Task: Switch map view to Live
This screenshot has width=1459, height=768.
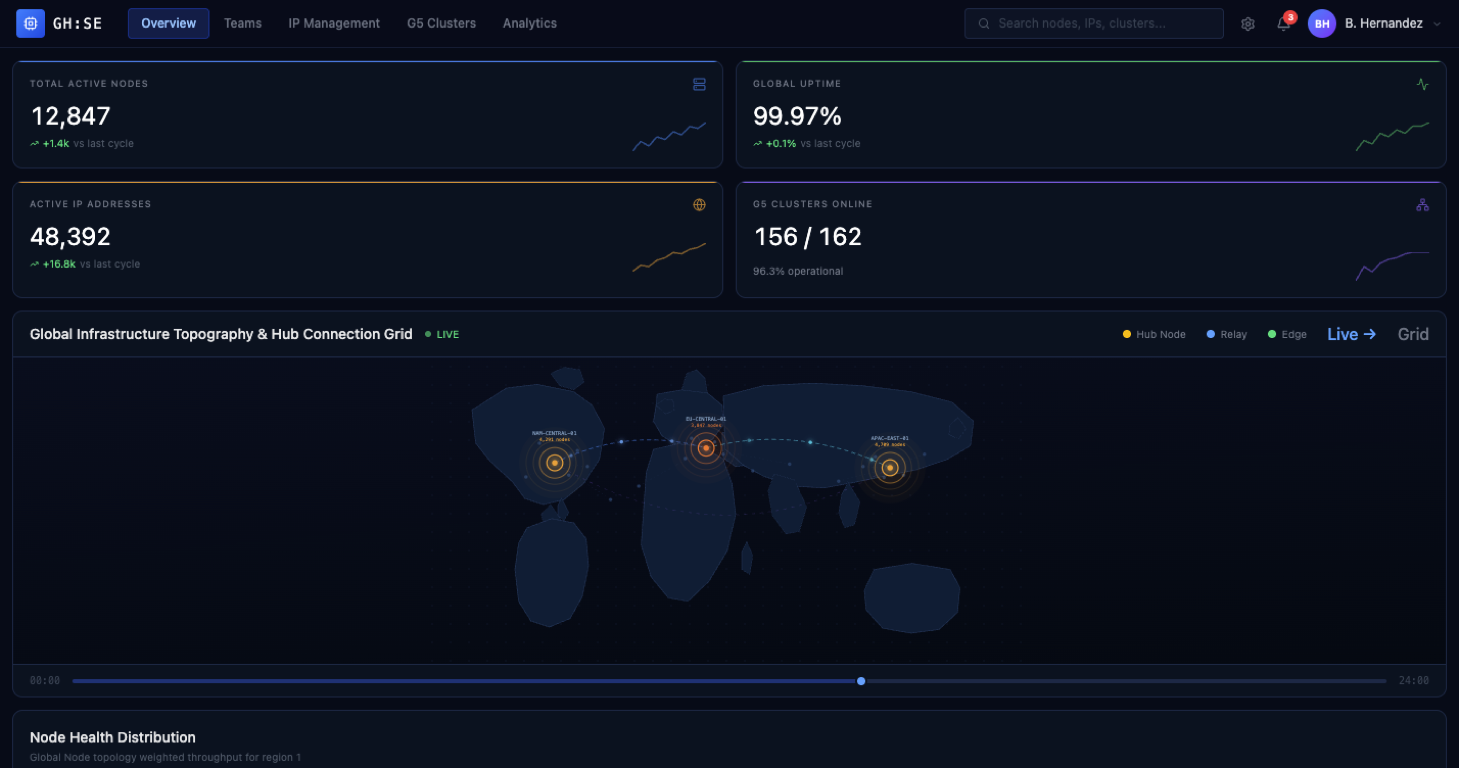Action: (x=1352, y=335)
